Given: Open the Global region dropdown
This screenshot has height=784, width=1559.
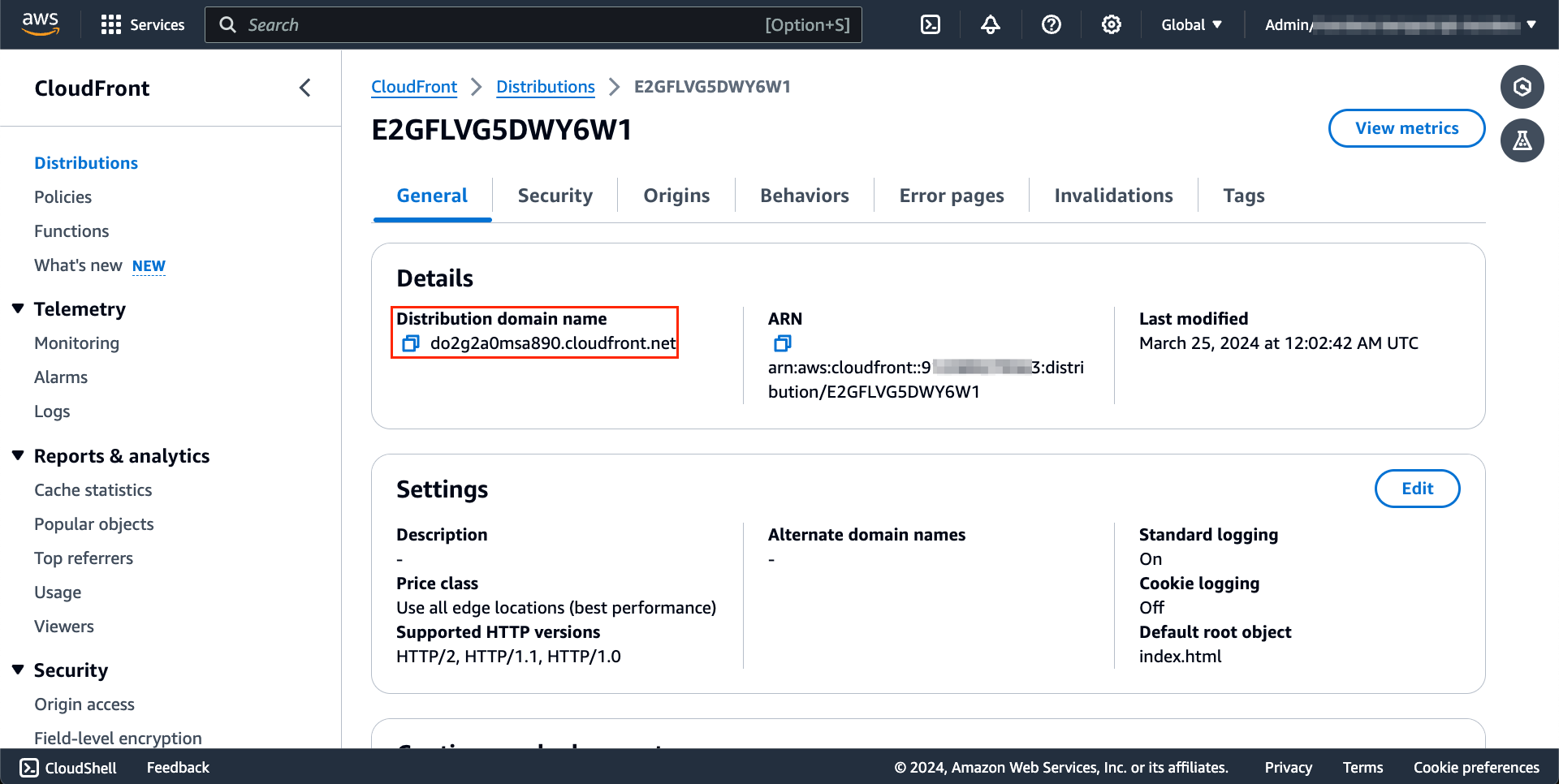Looking at the screenshot, I should [x=1191, y=24].
